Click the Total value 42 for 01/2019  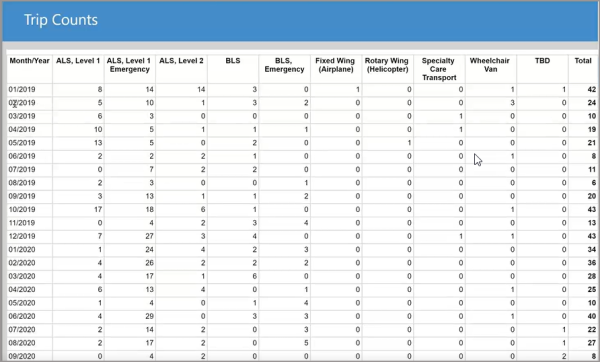click(x=592, y=89)
